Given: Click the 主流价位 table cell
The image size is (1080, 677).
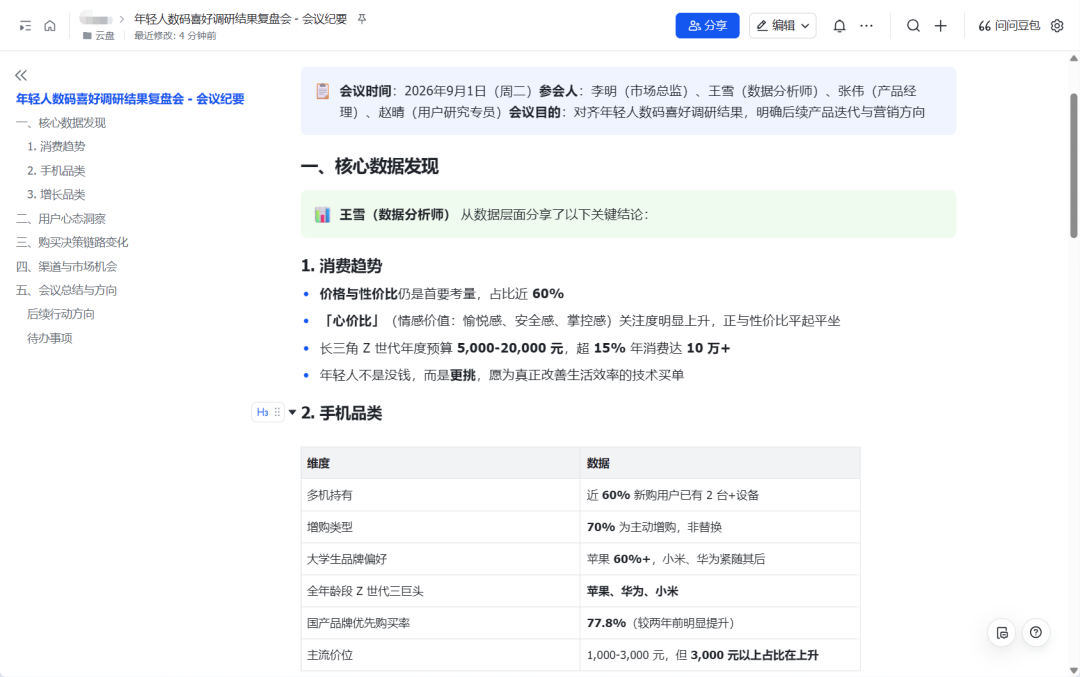Looking at the screenshot, I should pyautogui.click(x=440, y=655).
